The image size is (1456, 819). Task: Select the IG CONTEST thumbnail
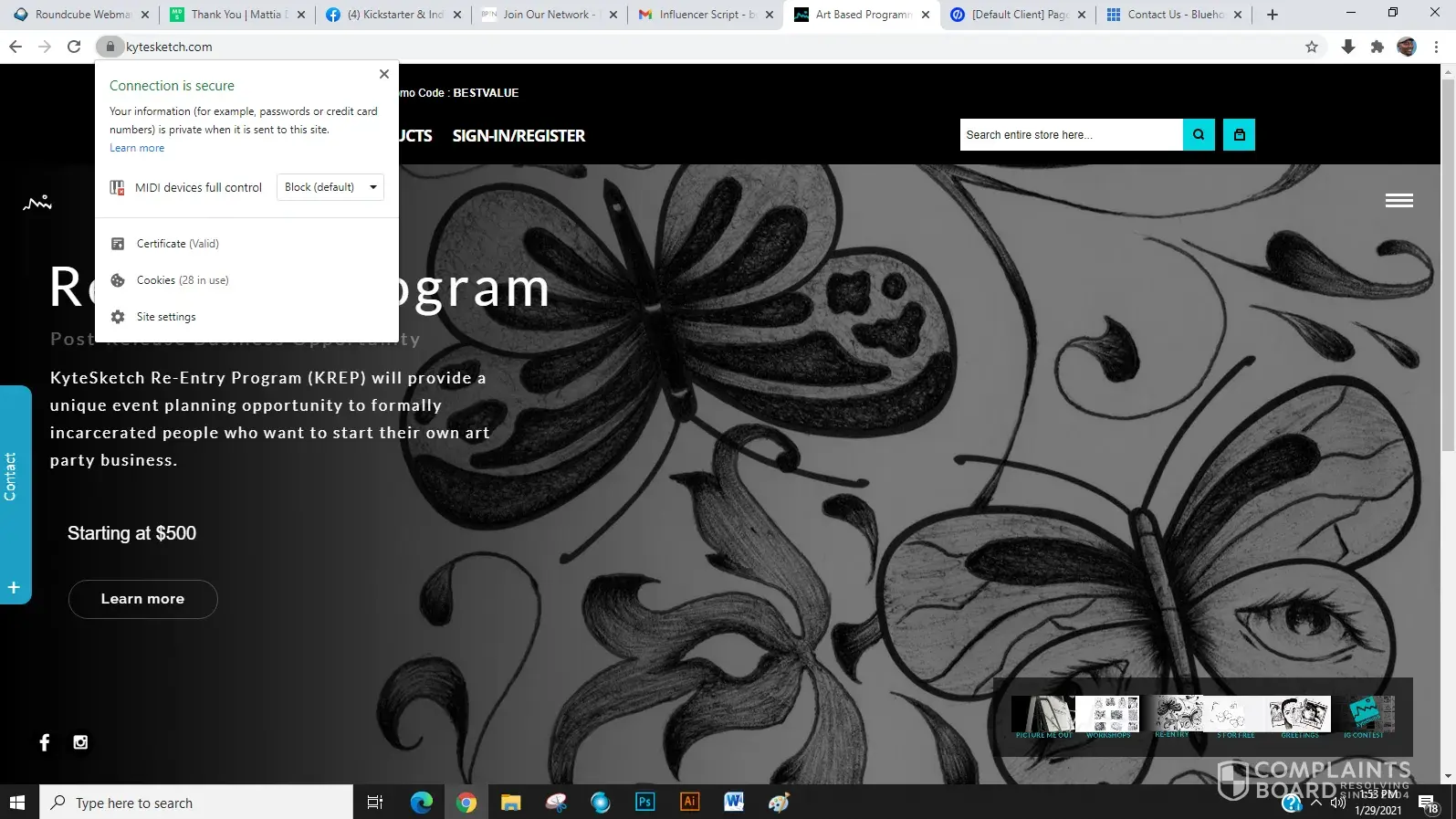point(1364,717)
